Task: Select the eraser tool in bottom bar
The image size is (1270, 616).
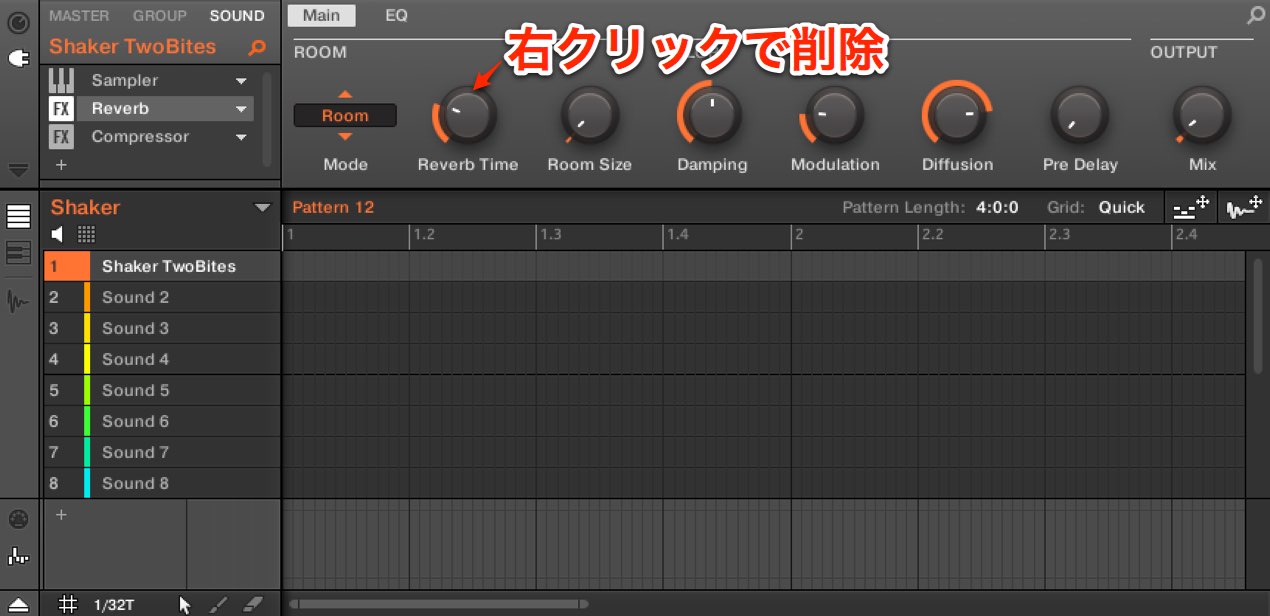Action: [252, 604]
